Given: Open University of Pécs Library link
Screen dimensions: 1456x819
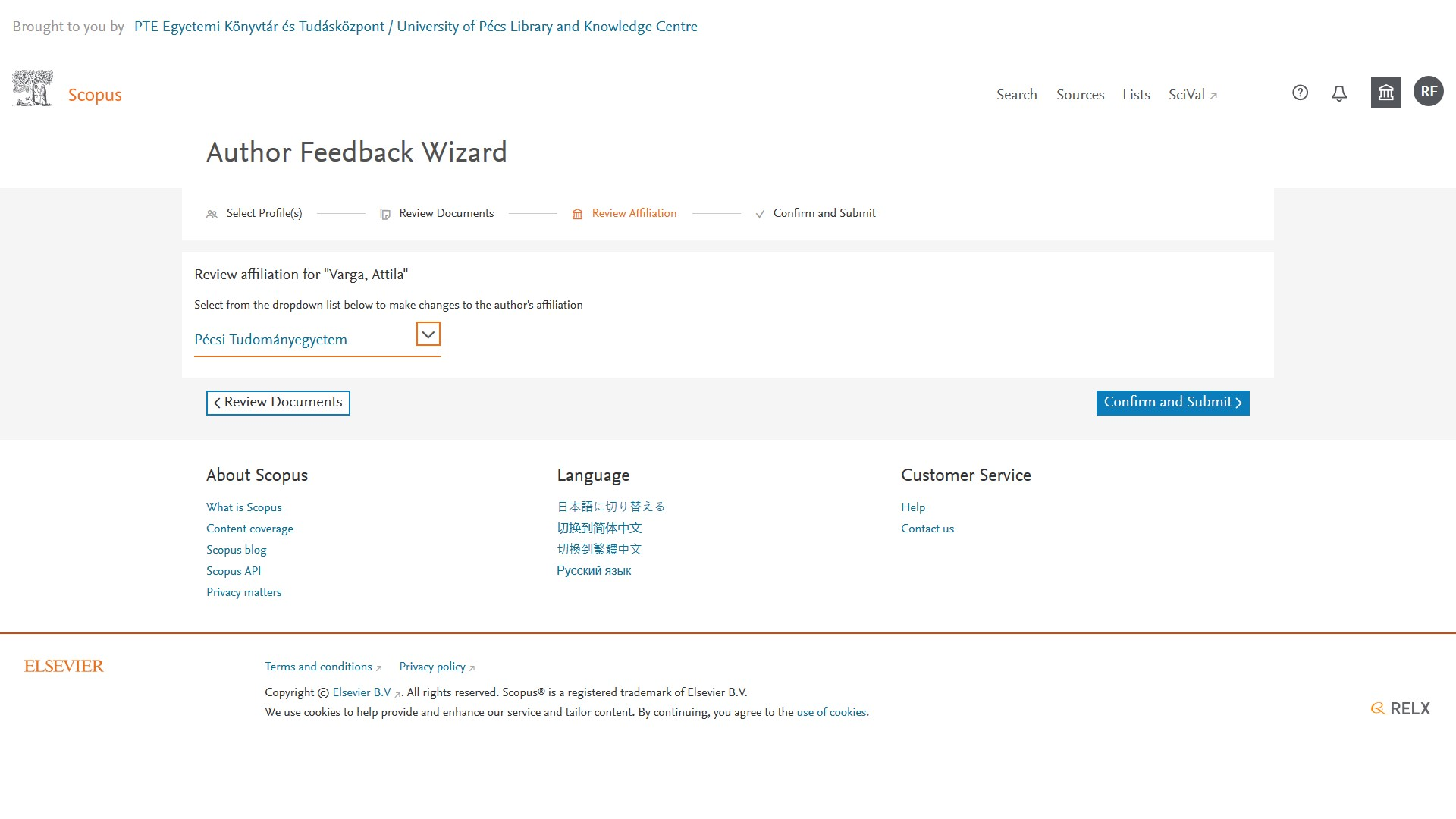Looking at the screenshot, I should pyautogui.click(x=416, y=27).
